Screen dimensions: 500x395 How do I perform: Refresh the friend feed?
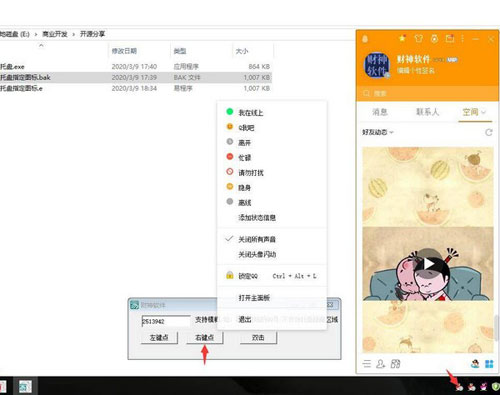489,132
